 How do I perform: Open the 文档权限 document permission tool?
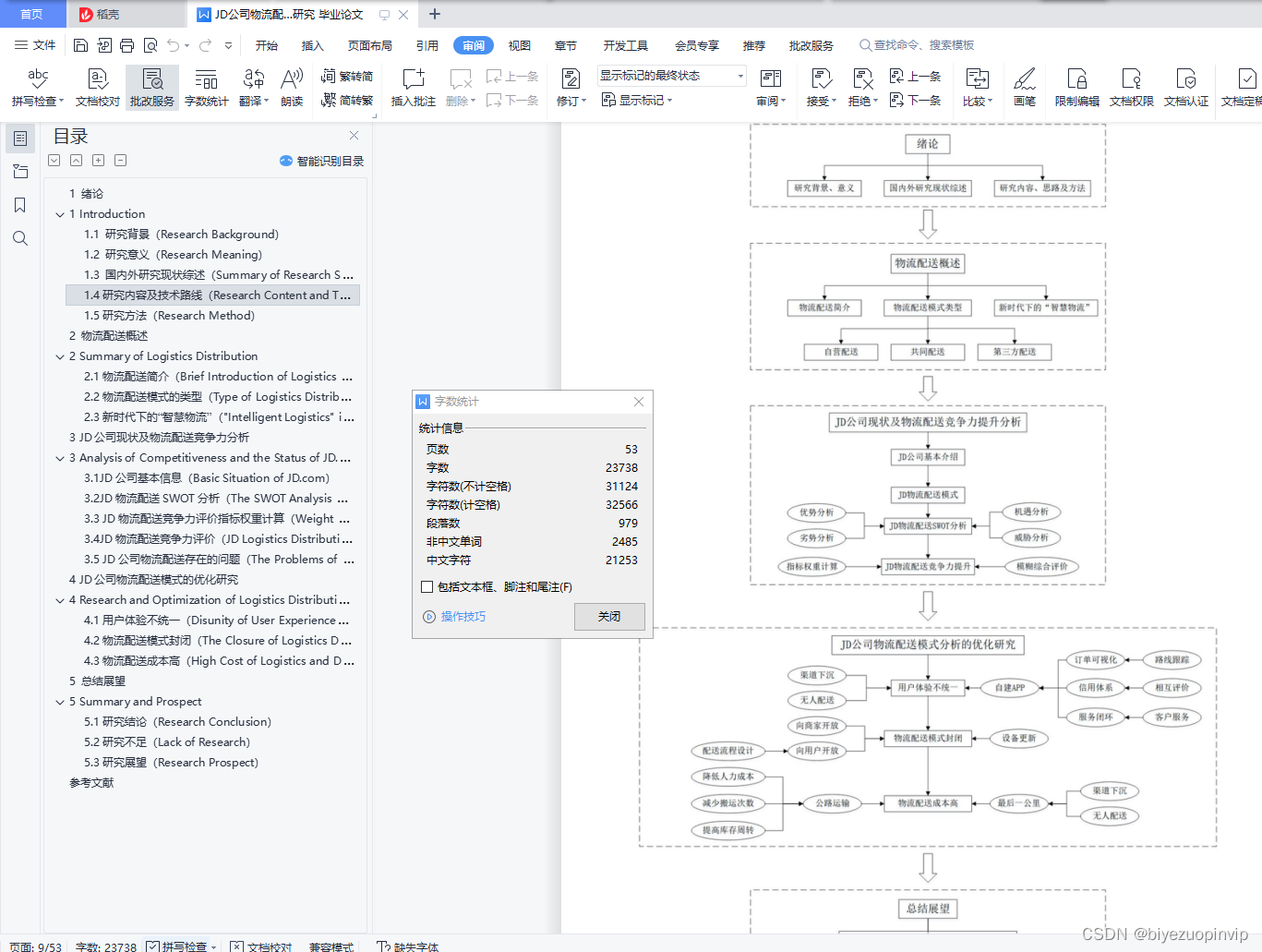pos(1131,88)
